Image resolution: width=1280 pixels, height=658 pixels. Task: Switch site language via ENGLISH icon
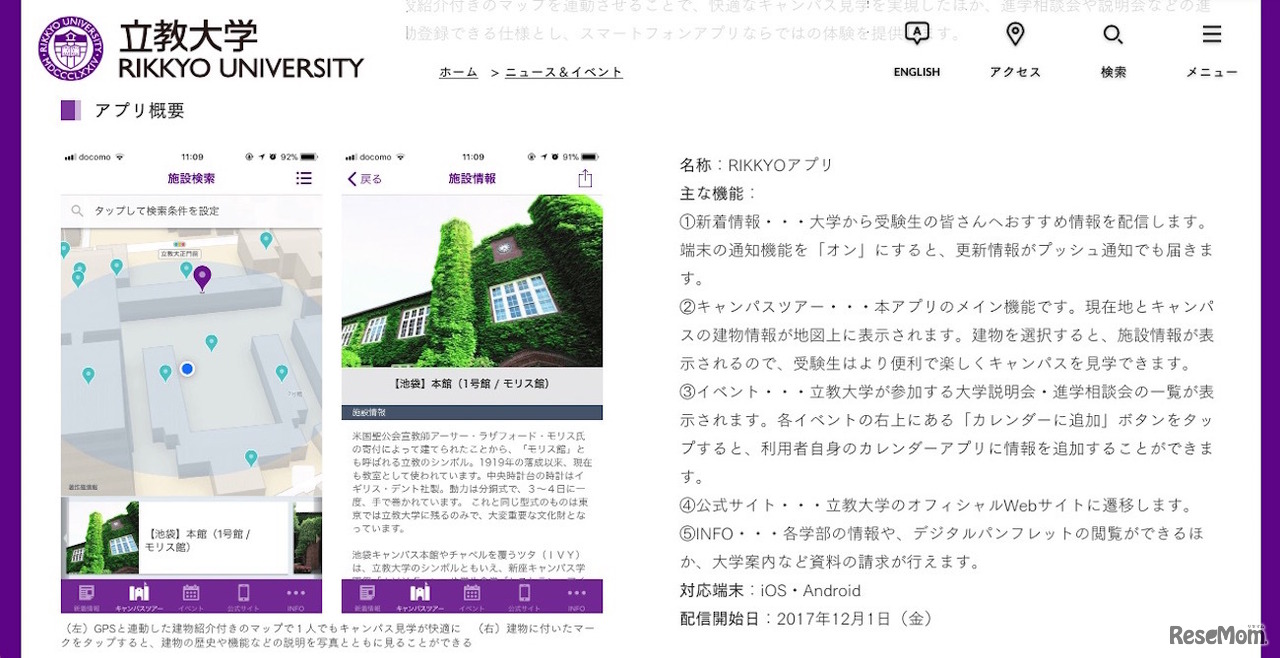pyautogui.click(x=917, y=34)
